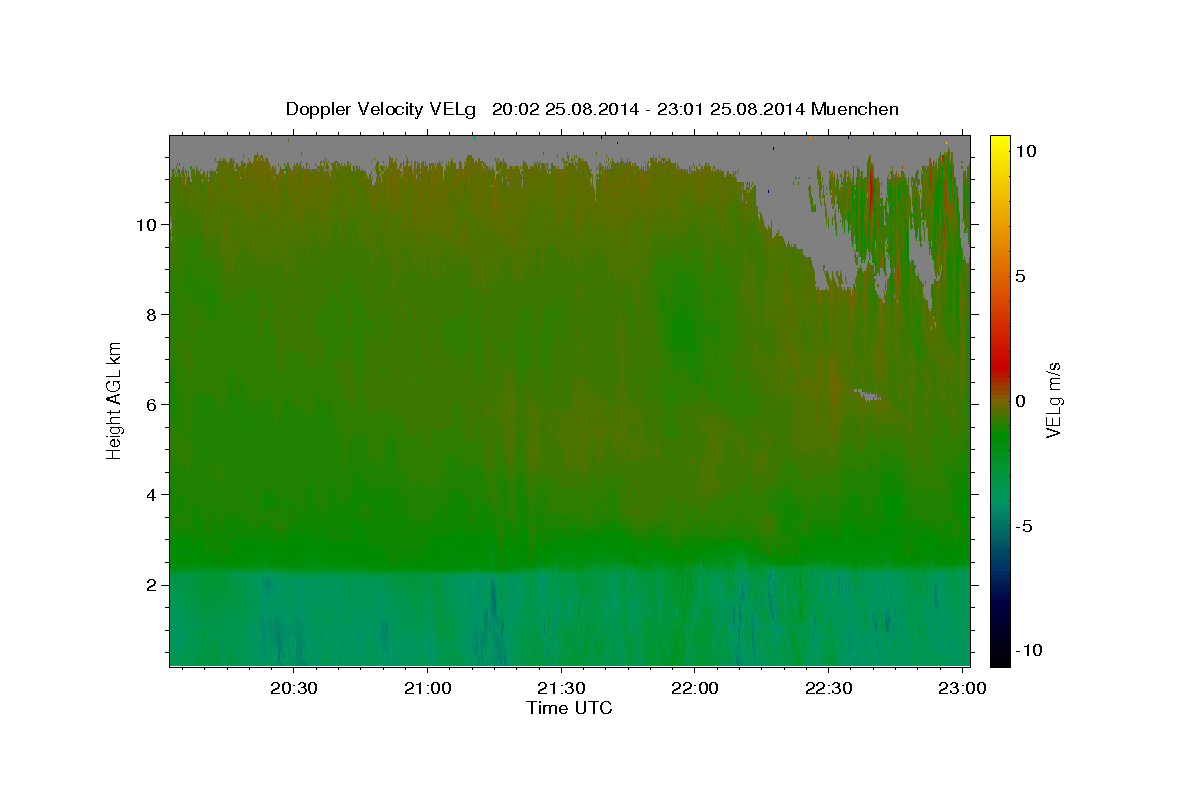Click the 23:00 time tick label
Screen dimensions: 1200x800
coord(962,689)
